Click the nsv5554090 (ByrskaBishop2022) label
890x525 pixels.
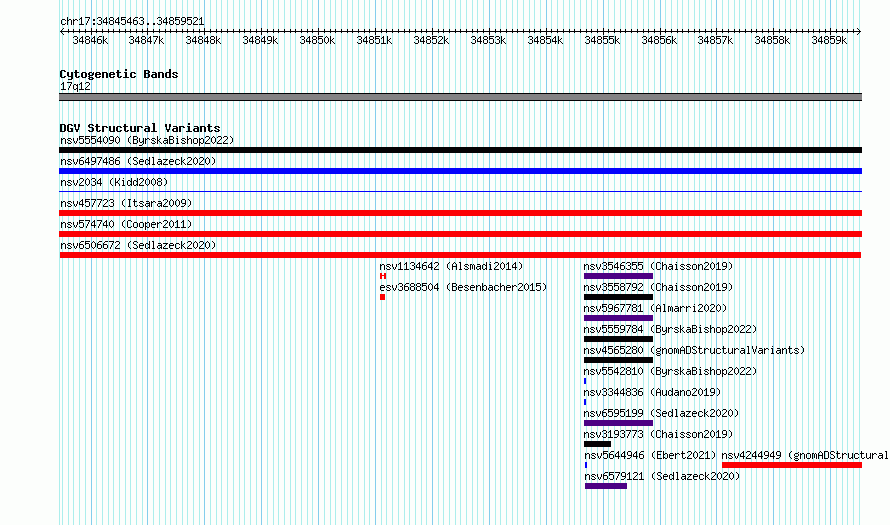click(147, 140)
